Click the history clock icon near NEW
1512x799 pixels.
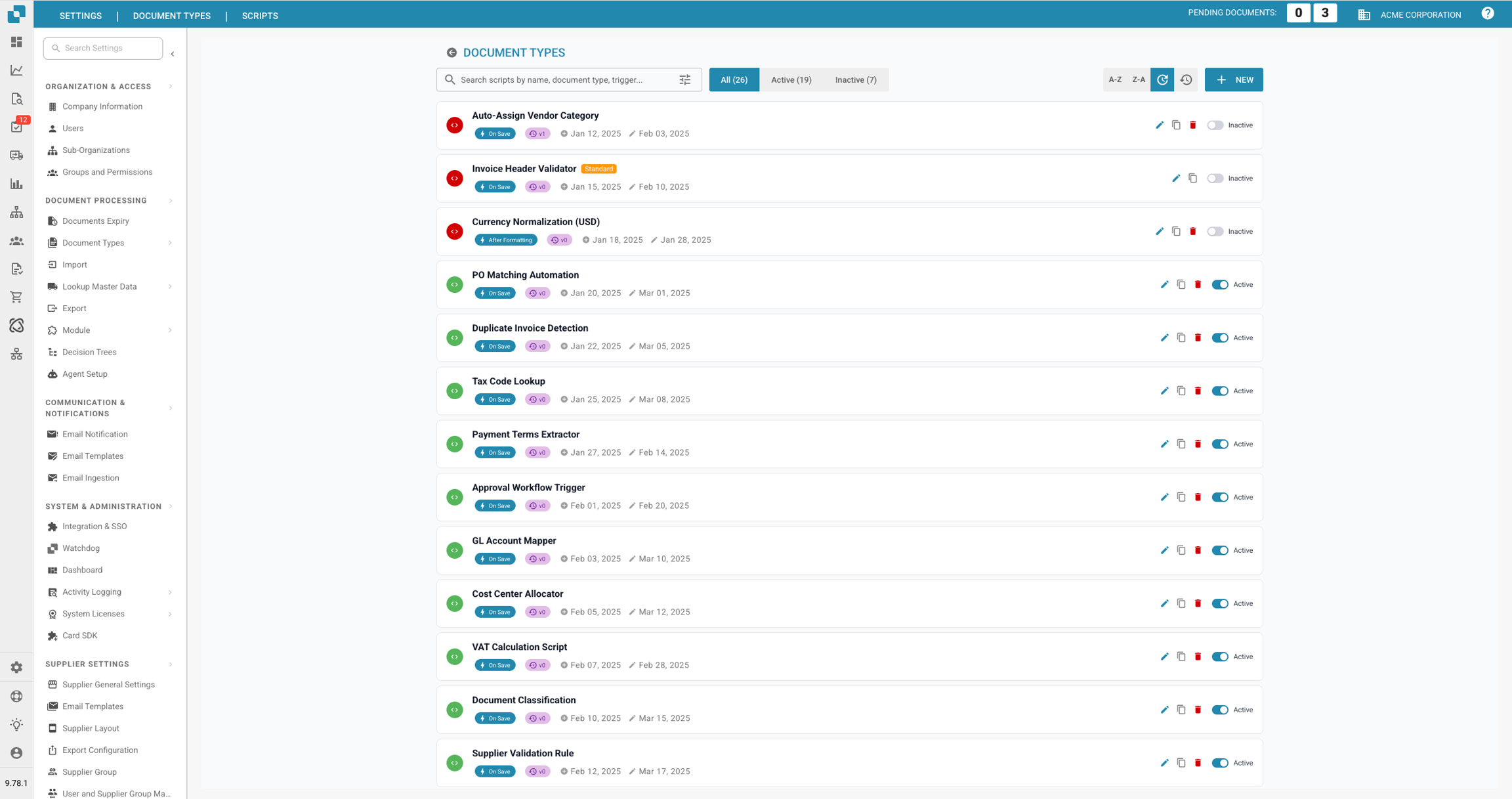pyautogui.click(x=1186, y=79)
